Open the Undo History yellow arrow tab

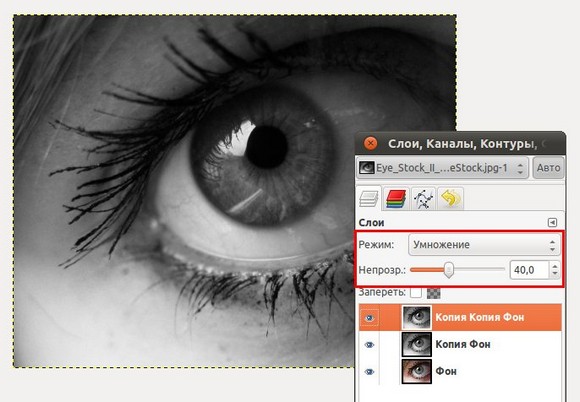point(450,198)
